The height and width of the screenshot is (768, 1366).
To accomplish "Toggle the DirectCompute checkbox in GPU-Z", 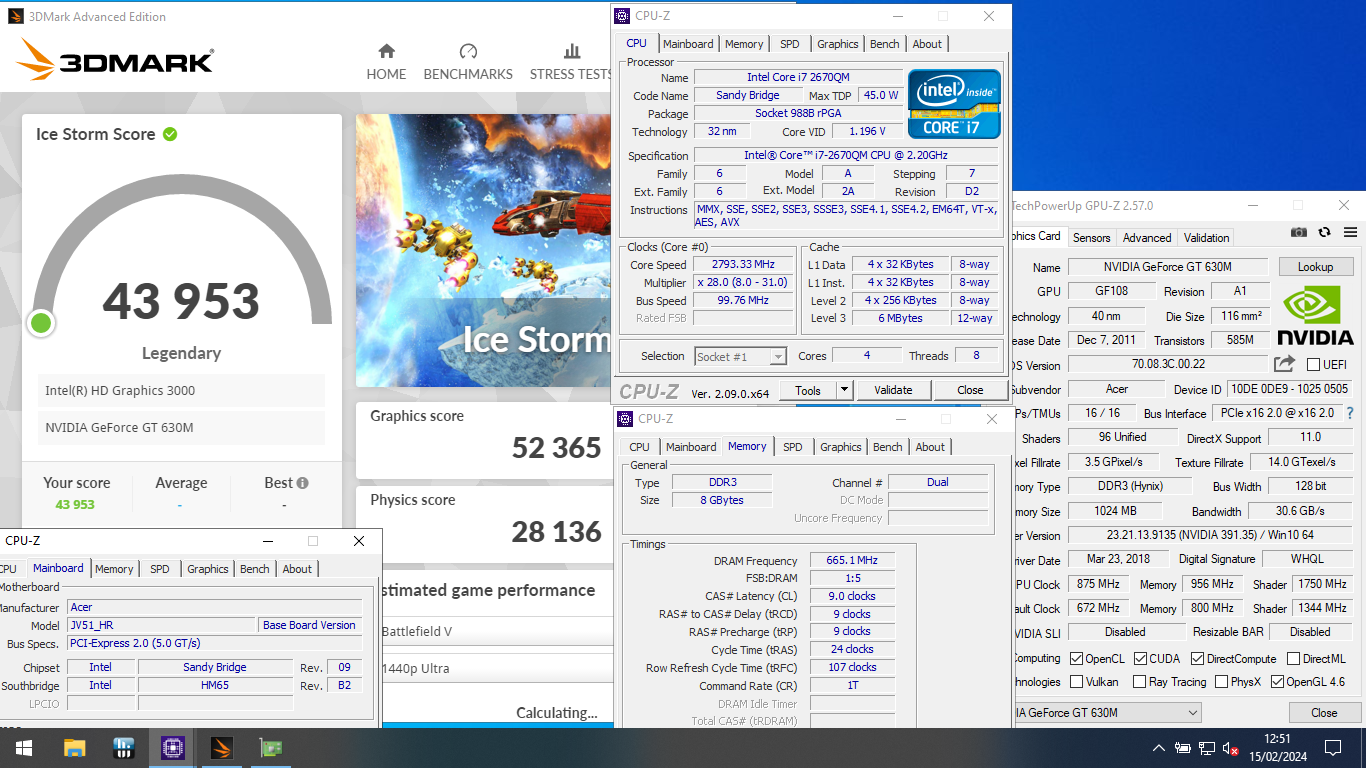I will [1198, 659].
